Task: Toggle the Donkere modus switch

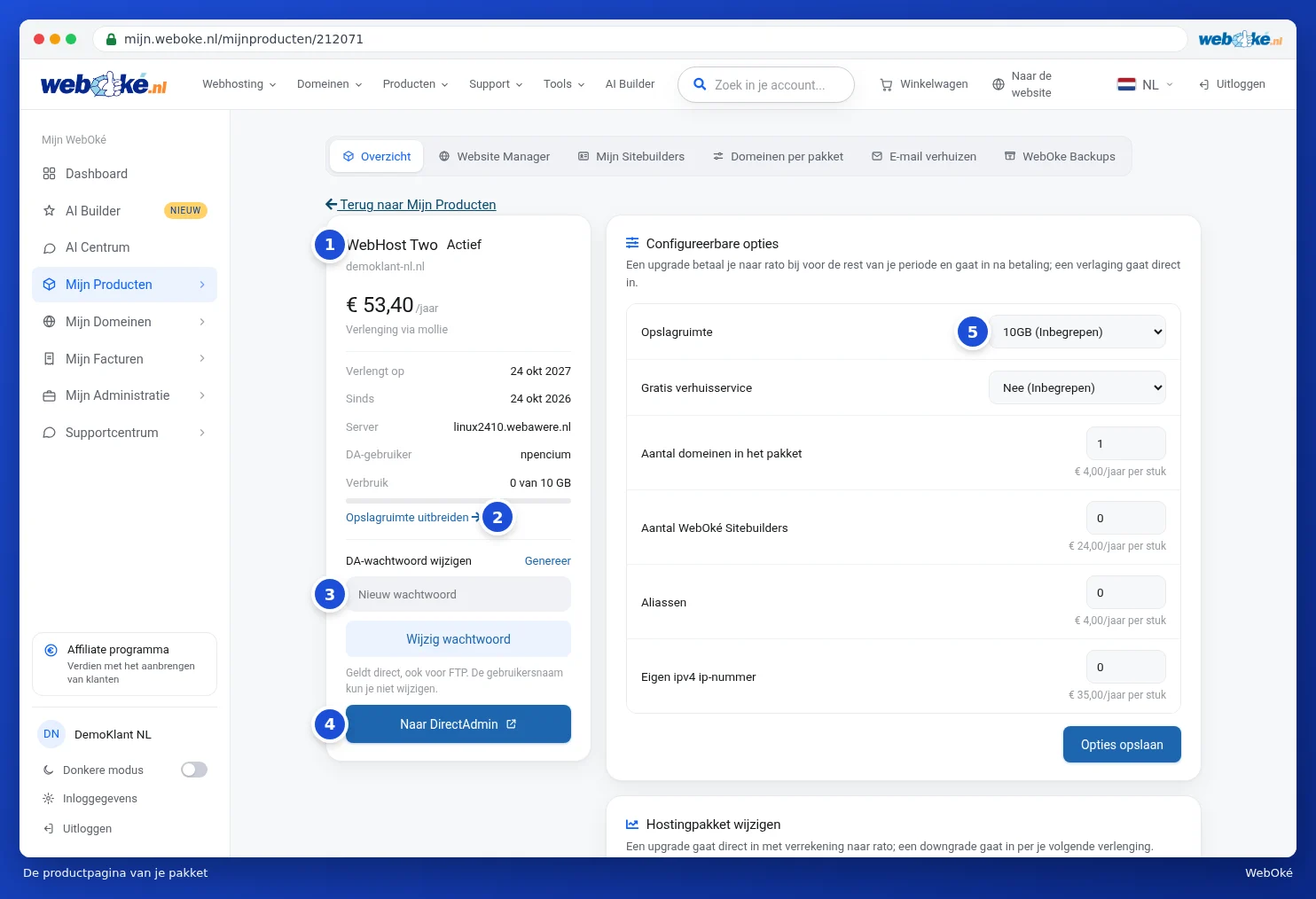Action: 194,770
